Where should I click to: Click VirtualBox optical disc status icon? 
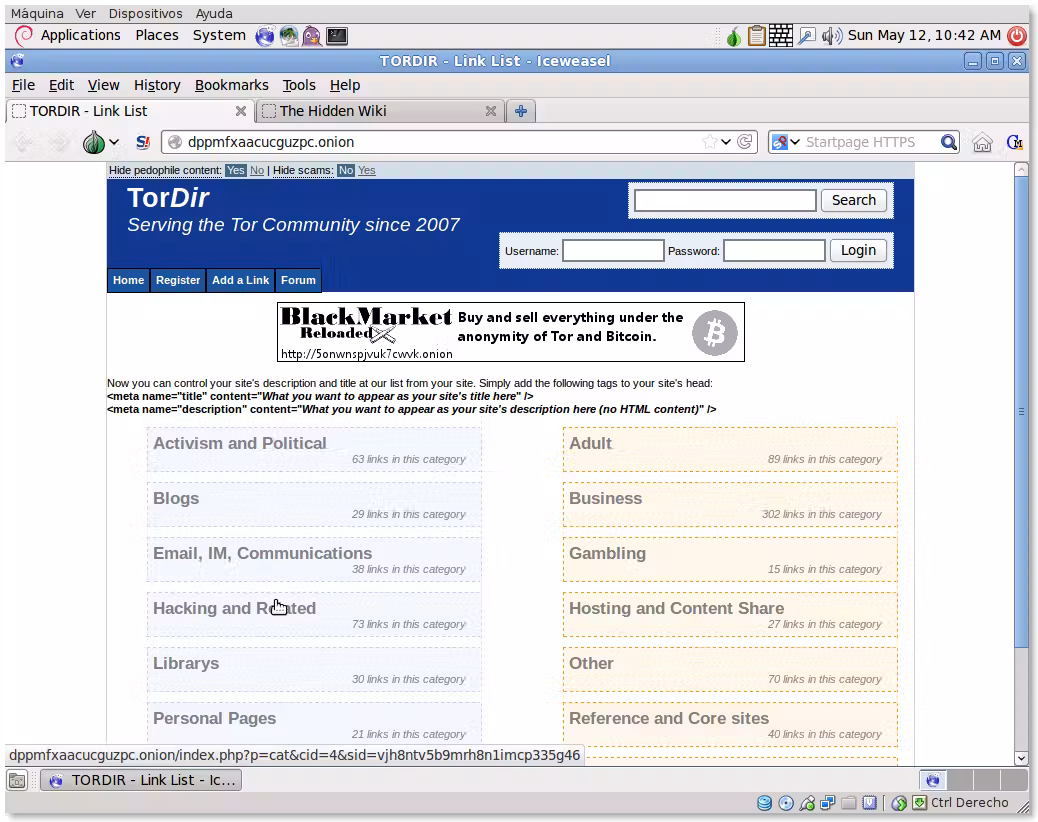pyautogui.click(x=786, y=803)
